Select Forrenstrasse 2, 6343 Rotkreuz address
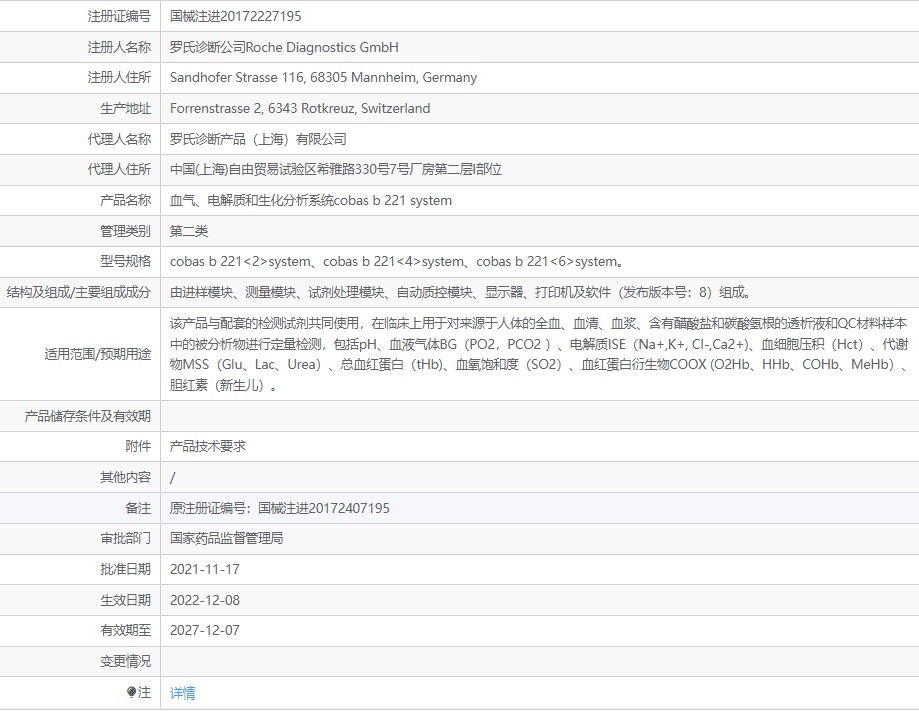Viewport: 919px width, 711px height. coord(299,108)
